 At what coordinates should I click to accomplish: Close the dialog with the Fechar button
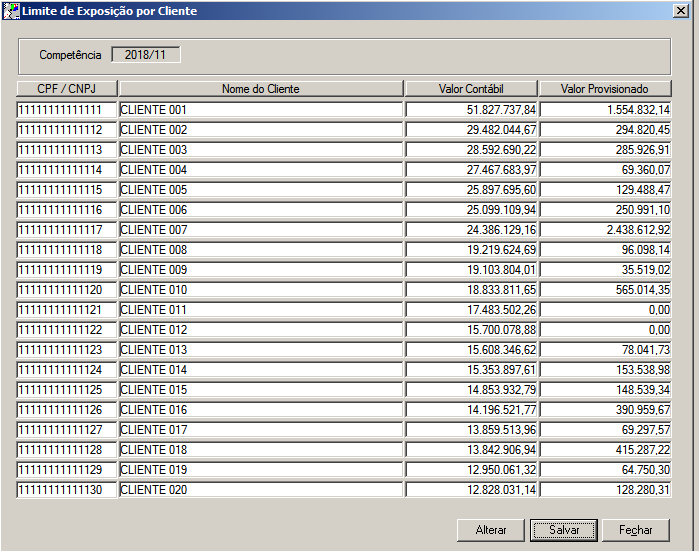pyautogui.click(x=636, y=530)
